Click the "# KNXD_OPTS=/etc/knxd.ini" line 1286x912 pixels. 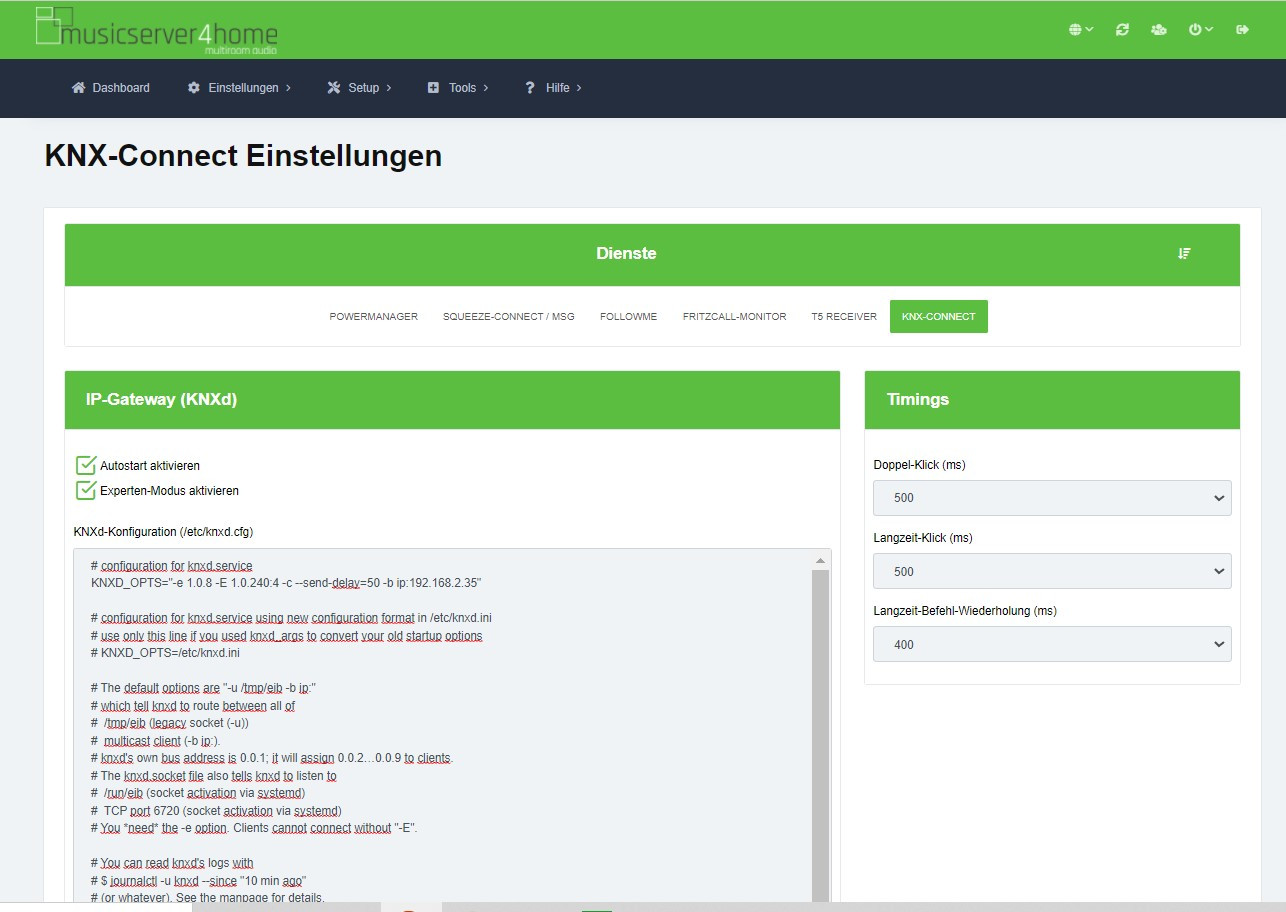(165, 653)
